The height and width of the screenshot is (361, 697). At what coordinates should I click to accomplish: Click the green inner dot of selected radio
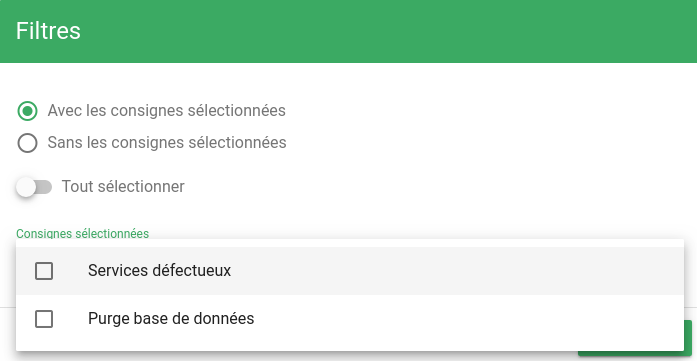pyautogui.click(x=28, y=111)
